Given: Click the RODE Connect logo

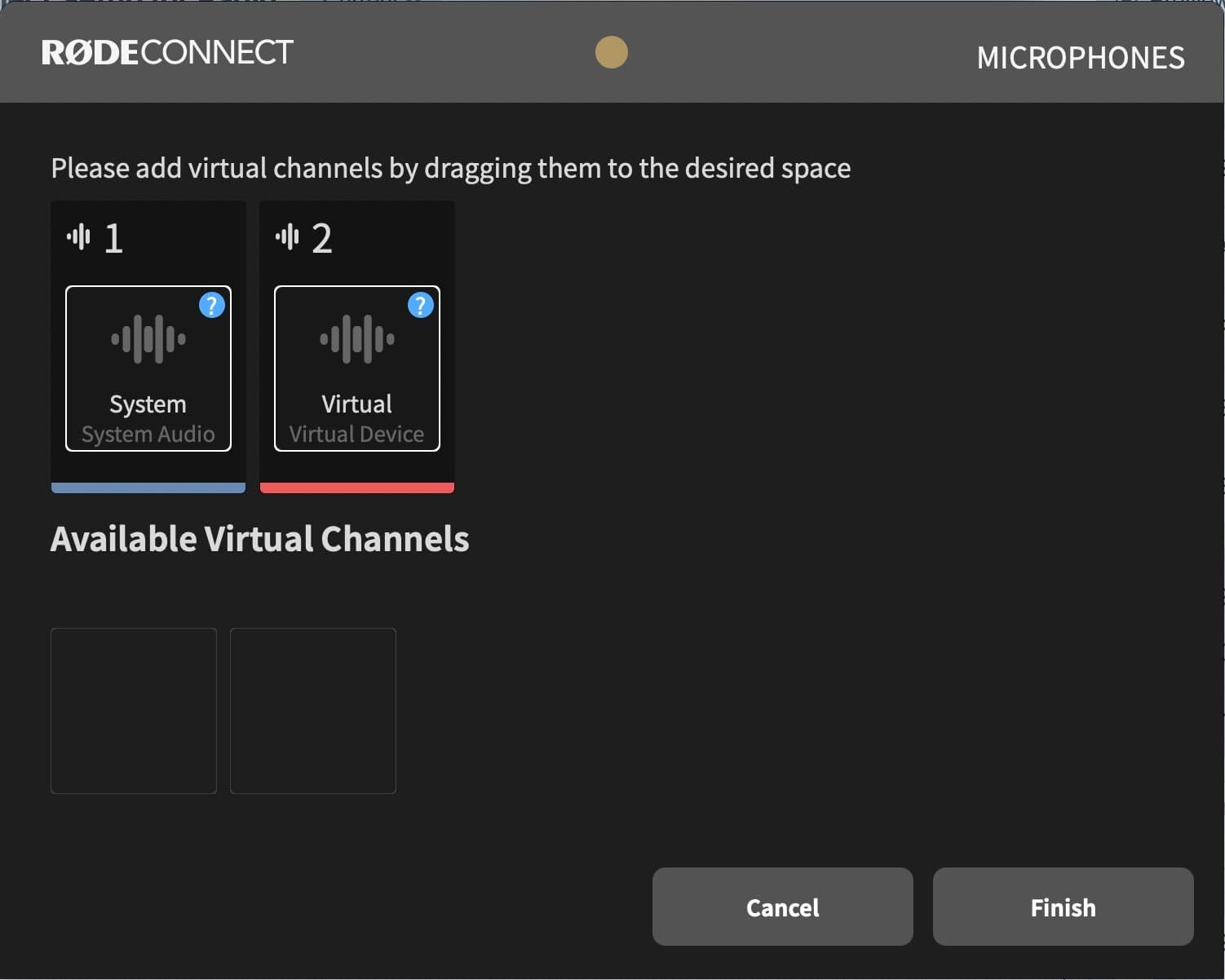Looking at the screenshot, I should [166, 52].
